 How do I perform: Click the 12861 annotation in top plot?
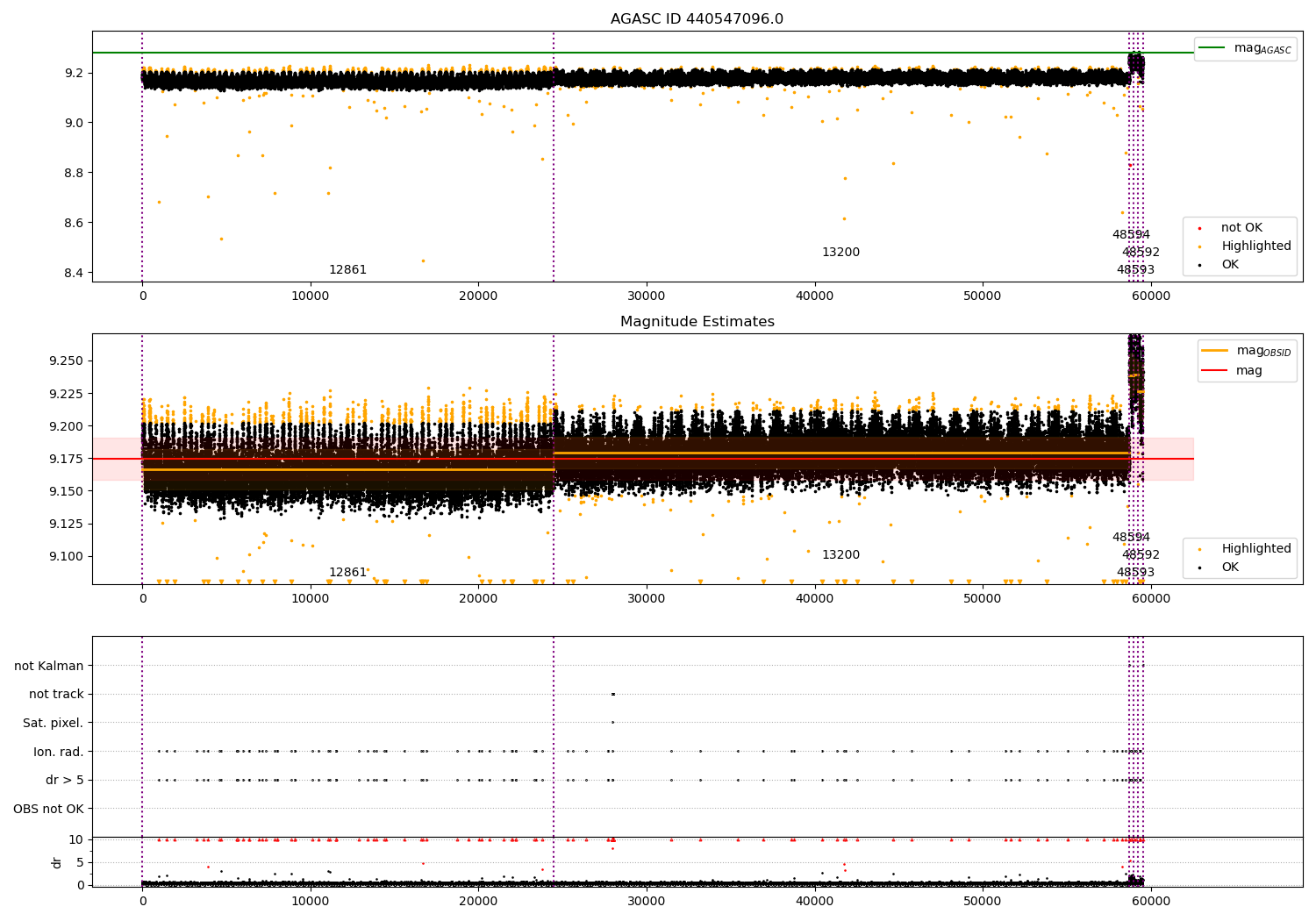347,270
